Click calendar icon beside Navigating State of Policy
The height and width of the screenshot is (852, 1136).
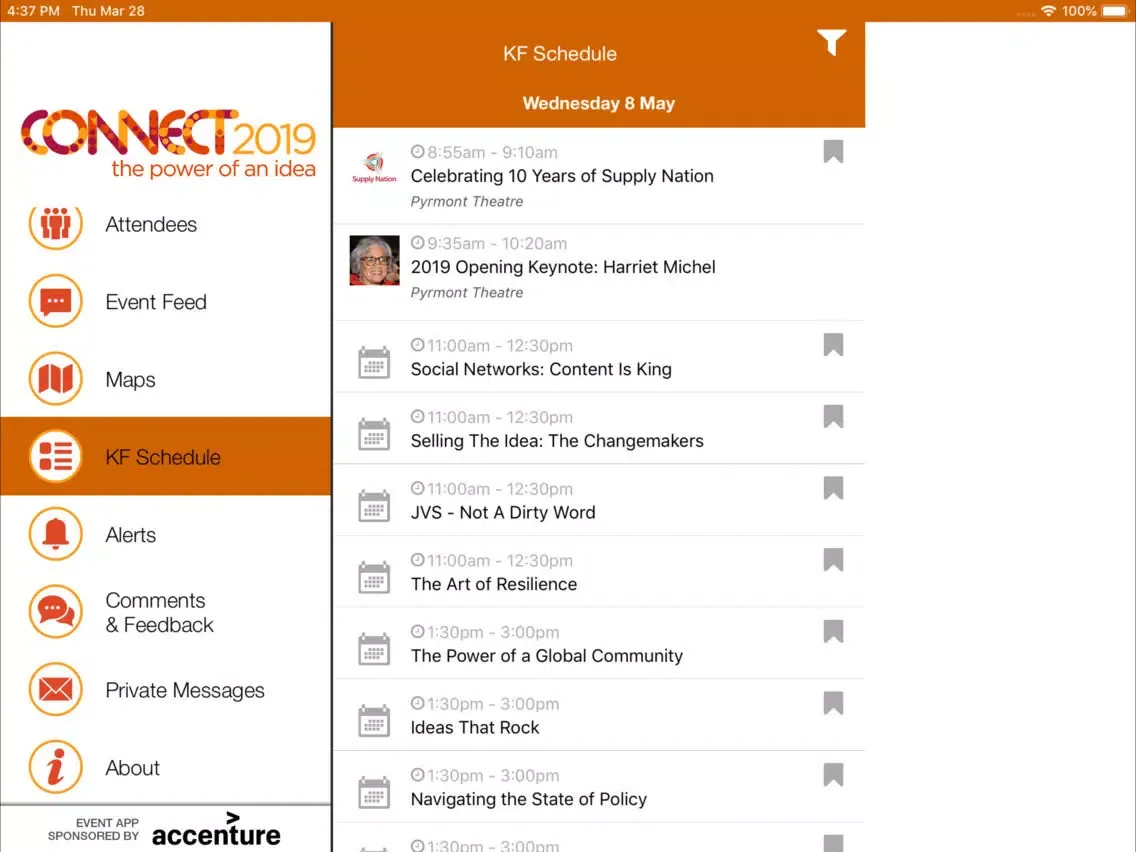[x=374, y=793]
